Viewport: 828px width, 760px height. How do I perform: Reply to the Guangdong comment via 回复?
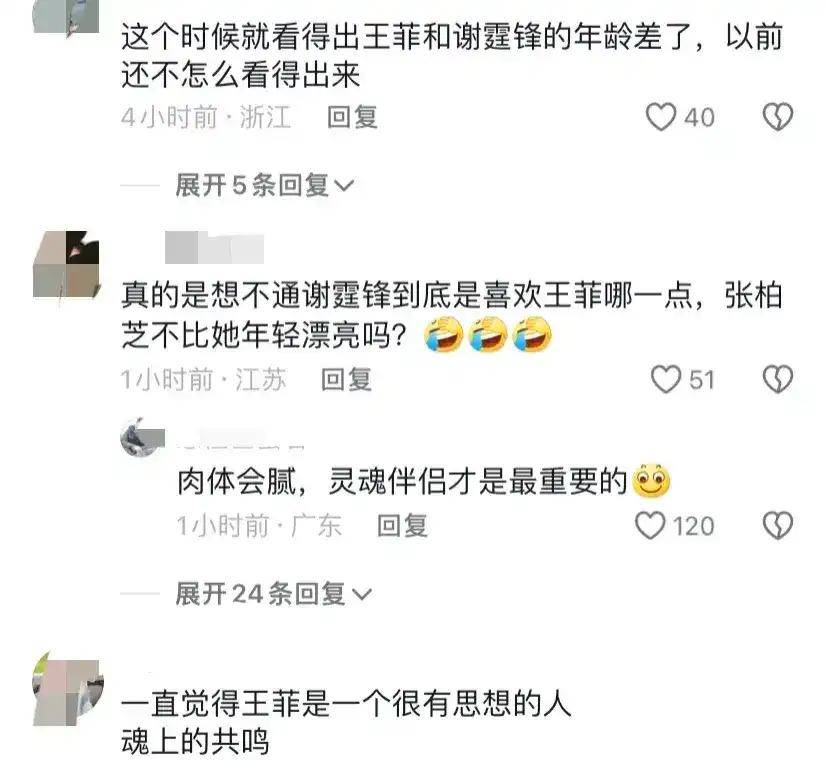402,526
